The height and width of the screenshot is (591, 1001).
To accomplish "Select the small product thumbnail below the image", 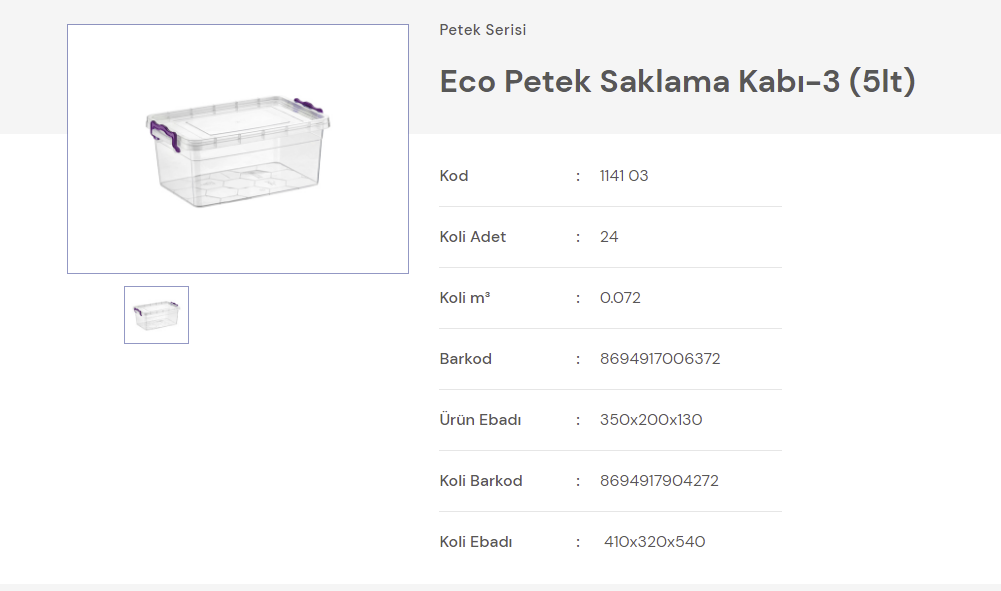I will click(x=156, y=315).
